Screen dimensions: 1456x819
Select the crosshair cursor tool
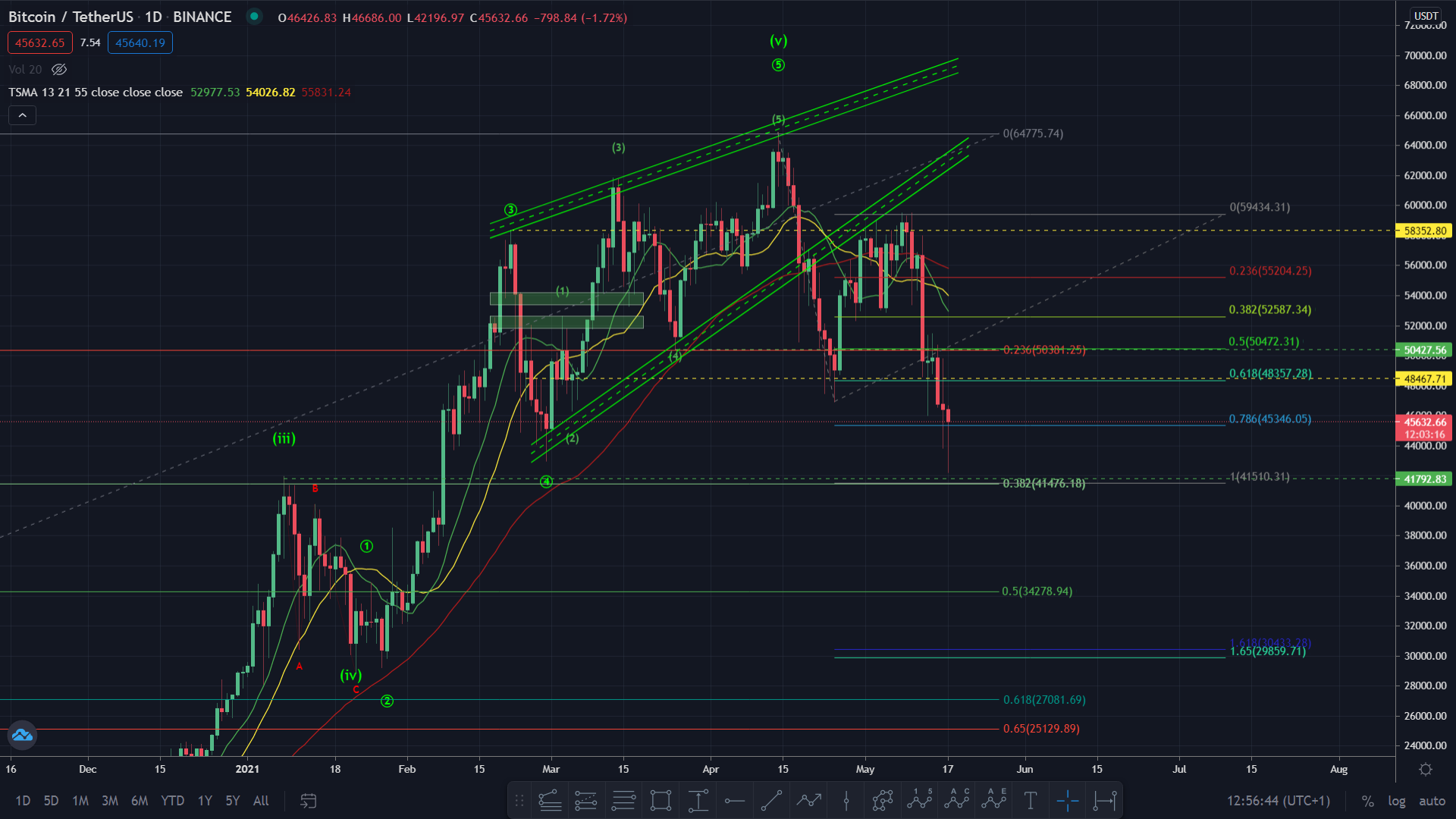coord(1067,801)
